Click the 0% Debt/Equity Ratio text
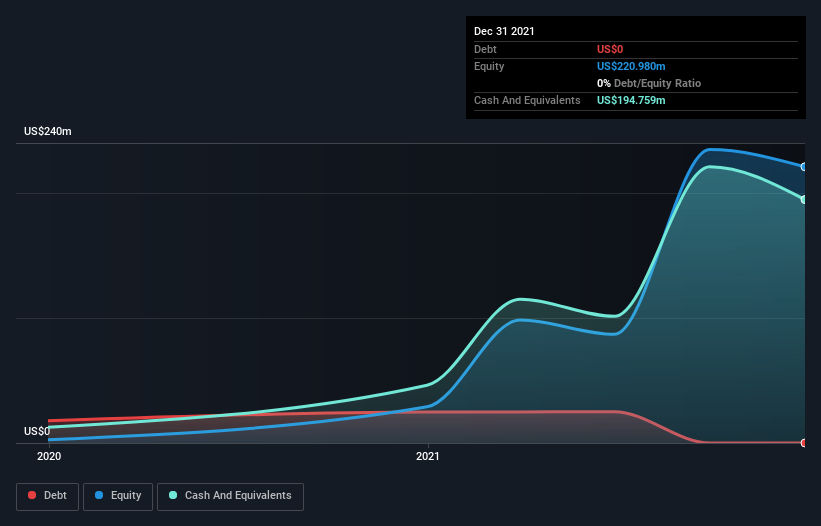The image size is (821, 526). click(649, 83)
